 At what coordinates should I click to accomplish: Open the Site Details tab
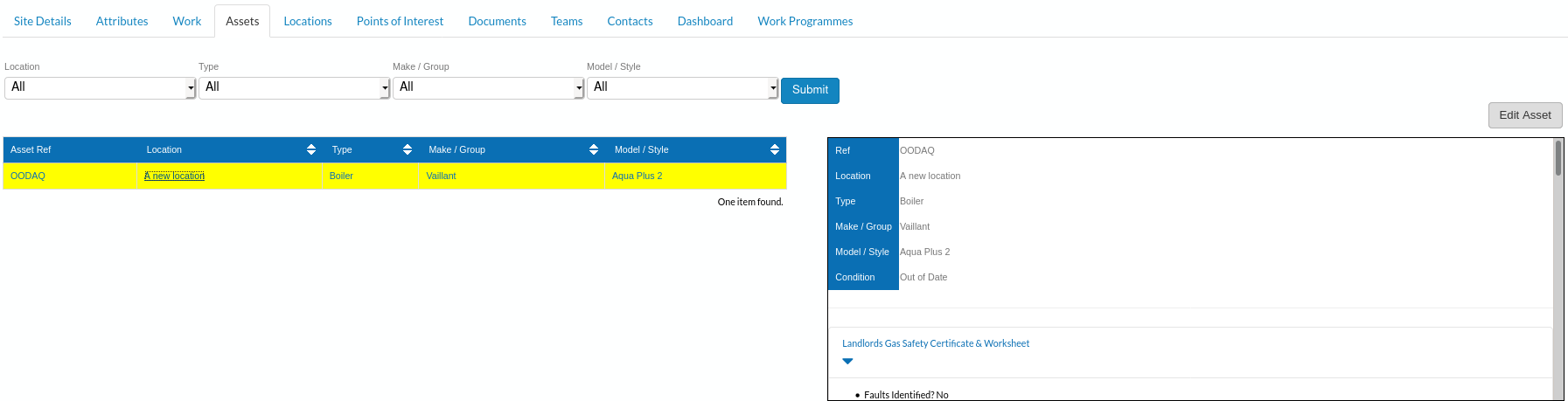43,21
